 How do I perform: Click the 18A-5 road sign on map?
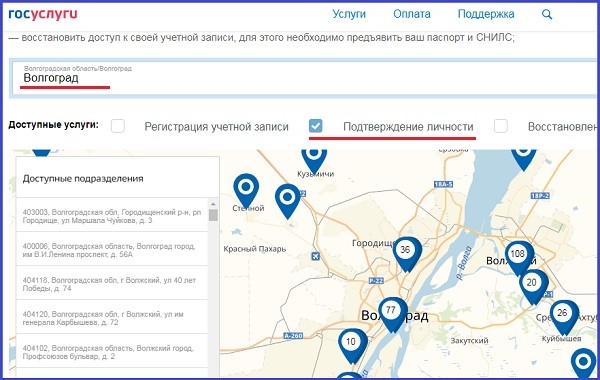point(443,184)
